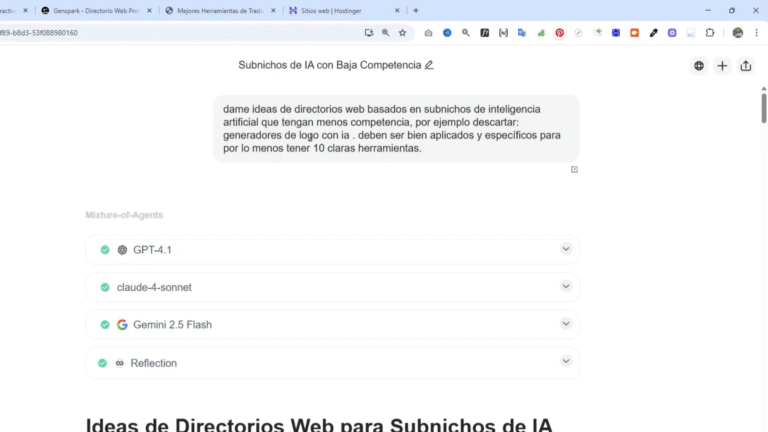Viewport: 768px width, 432px height.
Task: Open the Pinterest extension
Action: click(559, 33)
